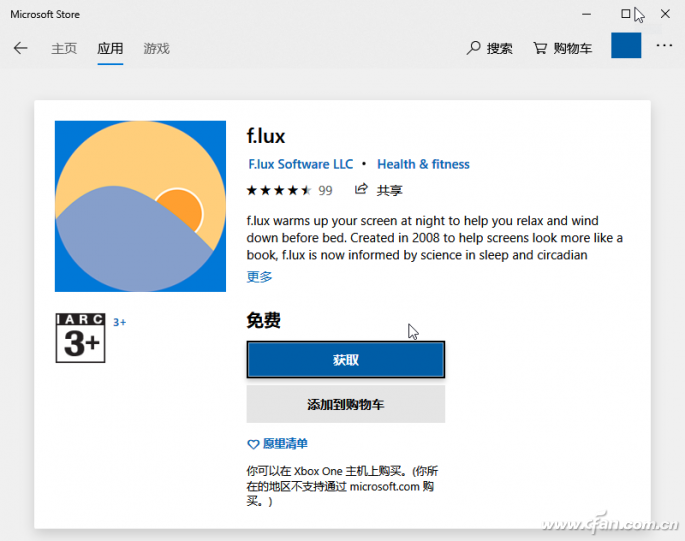Click 添加到购物车 button
Viewport: 685px width, 541px height.
pos(346,404)
